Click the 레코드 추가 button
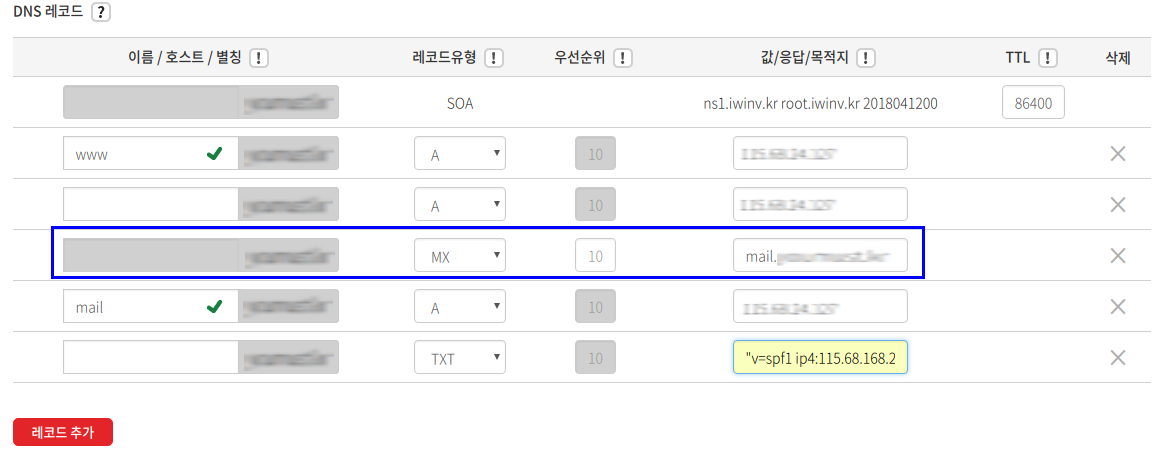The image size is (1159, 465). coord(63,432)
